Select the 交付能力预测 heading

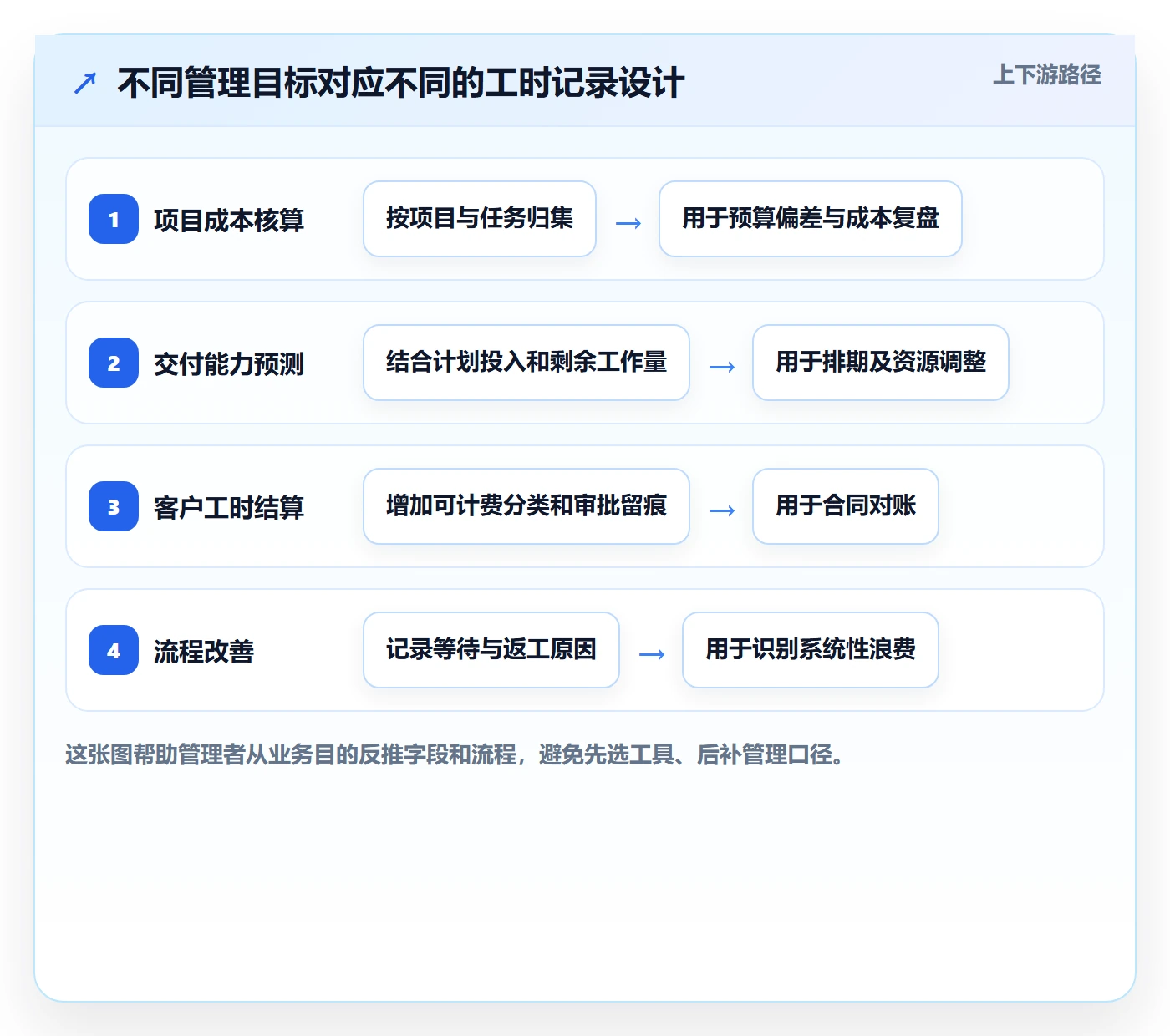coord(229,363)
